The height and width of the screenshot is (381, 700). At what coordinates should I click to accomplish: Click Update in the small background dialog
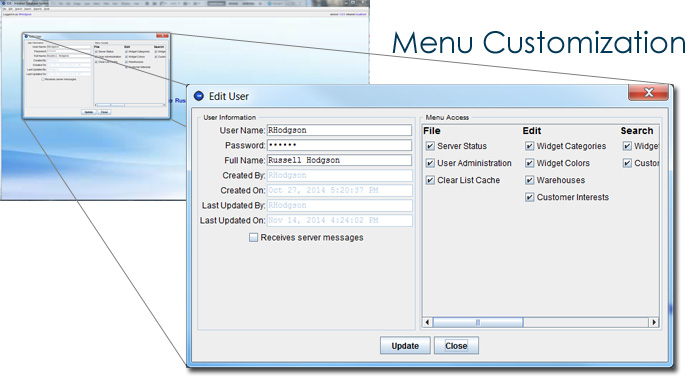(89, 112)
